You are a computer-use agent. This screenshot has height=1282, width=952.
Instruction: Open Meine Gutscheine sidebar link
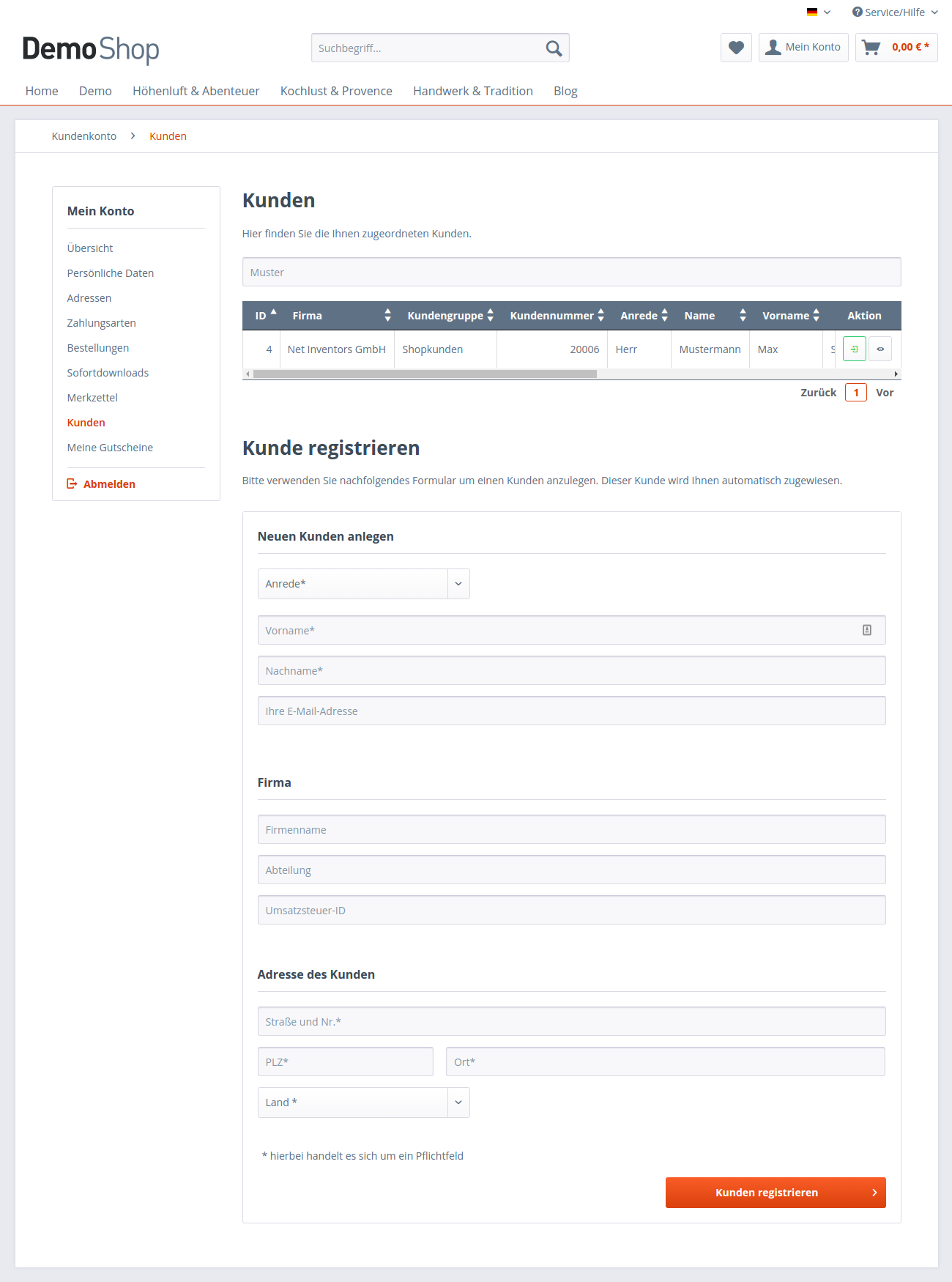(110, 448)
